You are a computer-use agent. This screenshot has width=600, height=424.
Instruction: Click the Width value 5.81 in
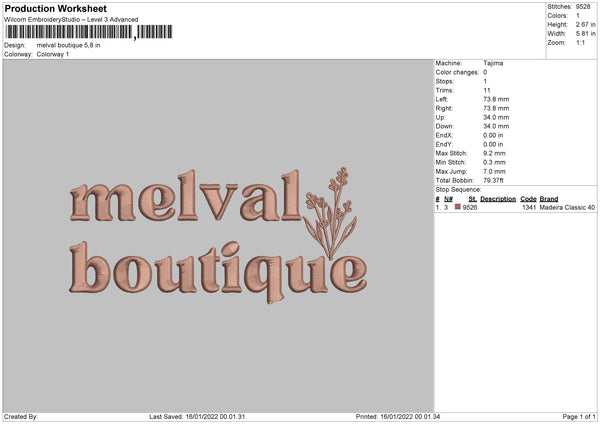coord(586,34)
